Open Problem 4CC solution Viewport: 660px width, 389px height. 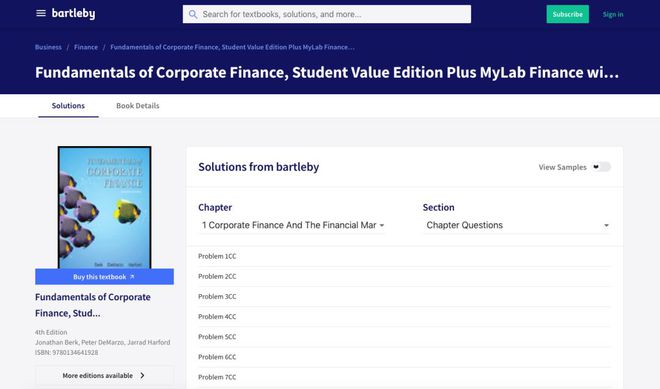(404, 317)
